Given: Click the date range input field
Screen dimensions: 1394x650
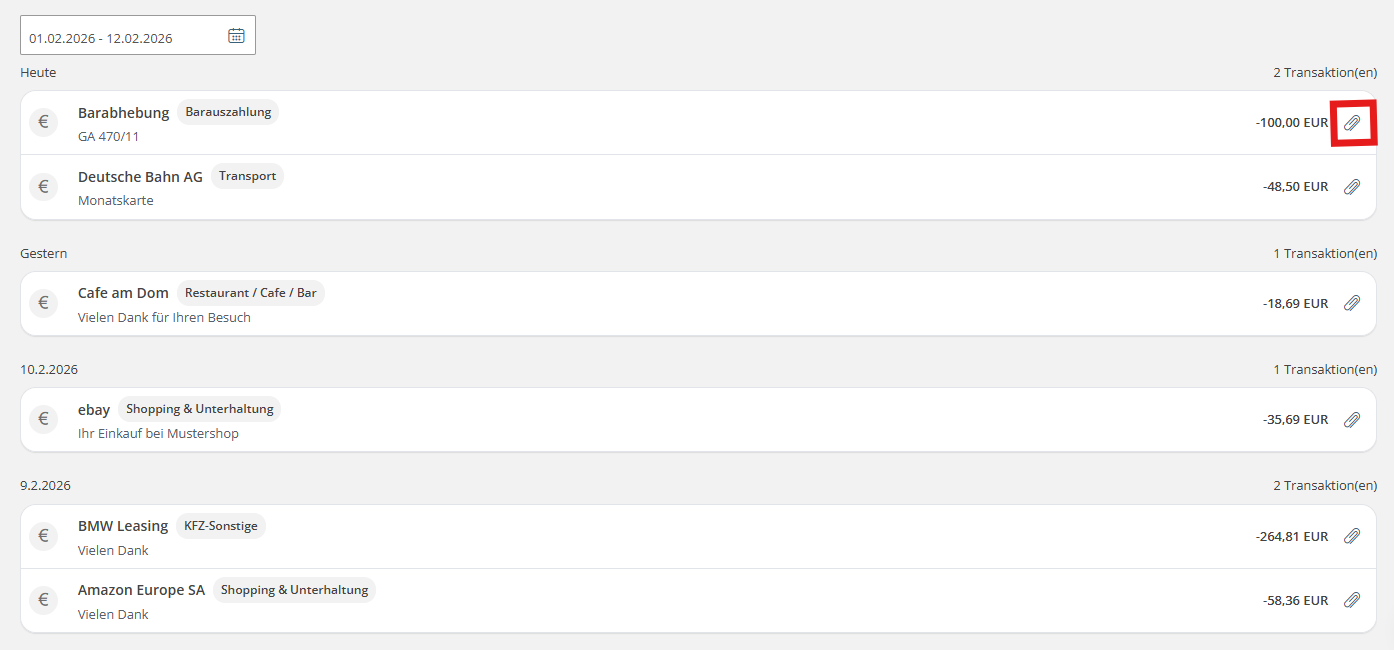Looking at the screenshot, I should pyautogui.click(x=120, y=37).
